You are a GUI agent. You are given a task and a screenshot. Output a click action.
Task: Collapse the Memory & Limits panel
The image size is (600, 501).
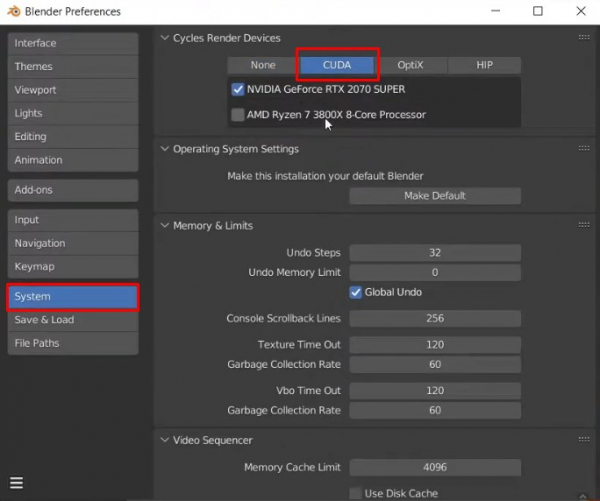[x=165, y=225]
